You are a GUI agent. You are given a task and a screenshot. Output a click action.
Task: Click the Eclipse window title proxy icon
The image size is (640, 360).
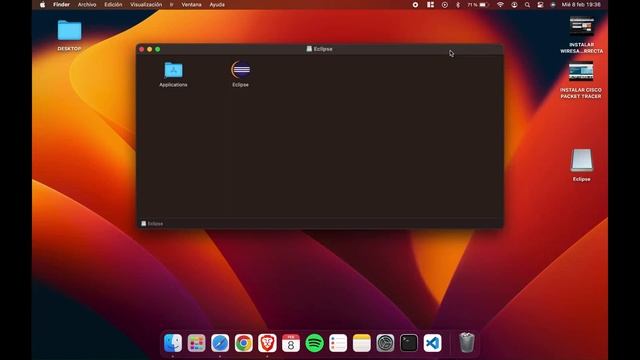[309, 49]
